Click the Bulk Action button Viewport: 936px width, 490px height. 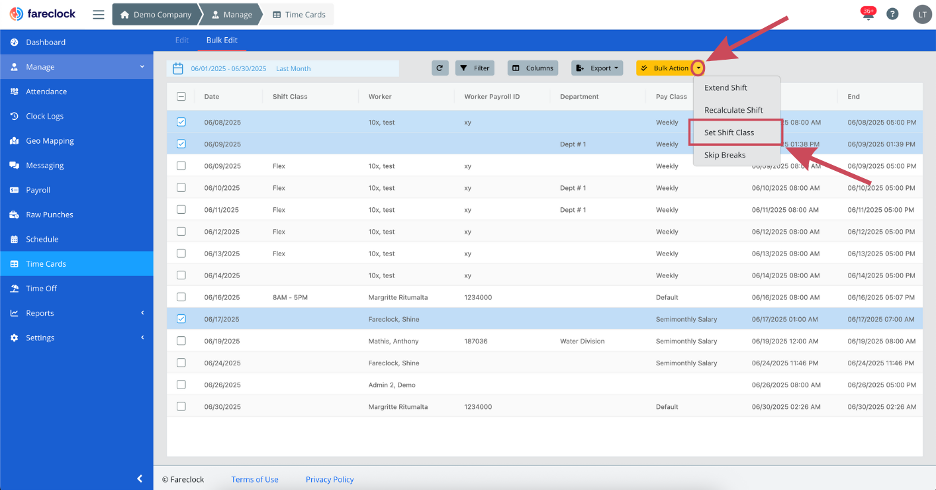point(664,68)
